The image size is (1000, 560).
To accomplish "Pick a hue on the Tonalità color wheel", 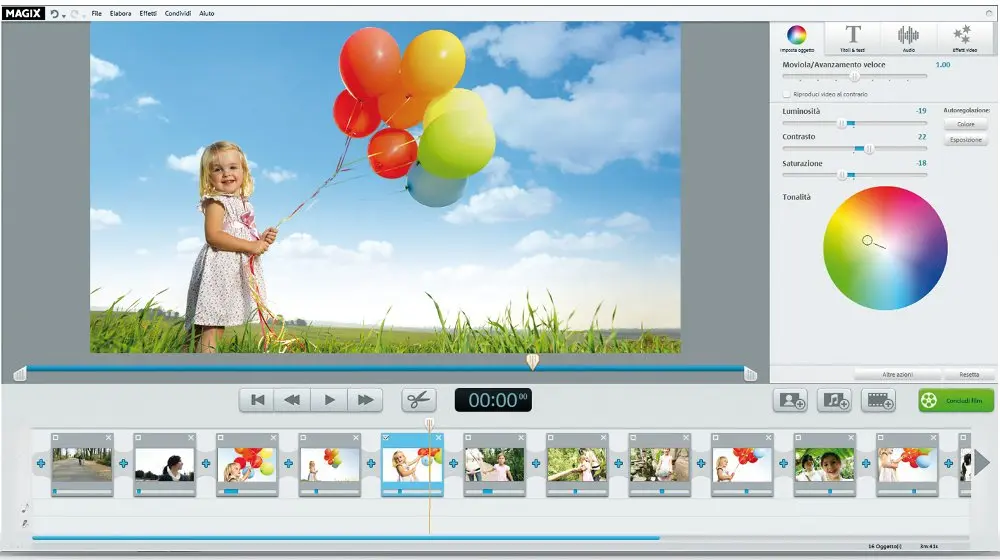I will click(x=885, y=248).
